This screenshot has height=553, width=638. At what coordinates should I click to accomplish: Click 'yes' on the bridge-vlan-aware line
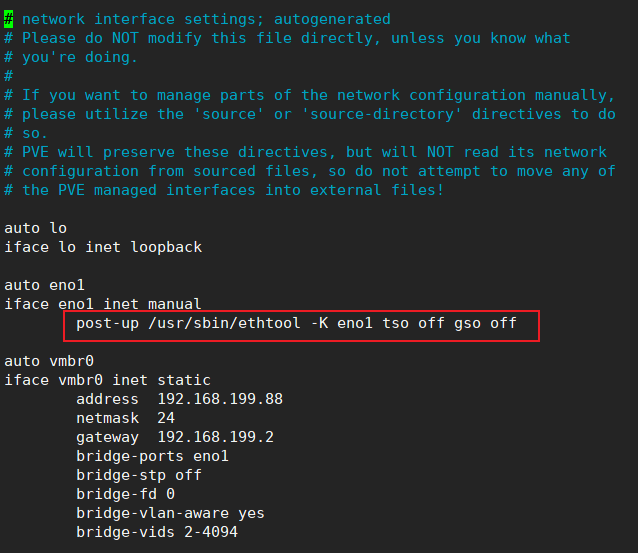click(251, 513)
